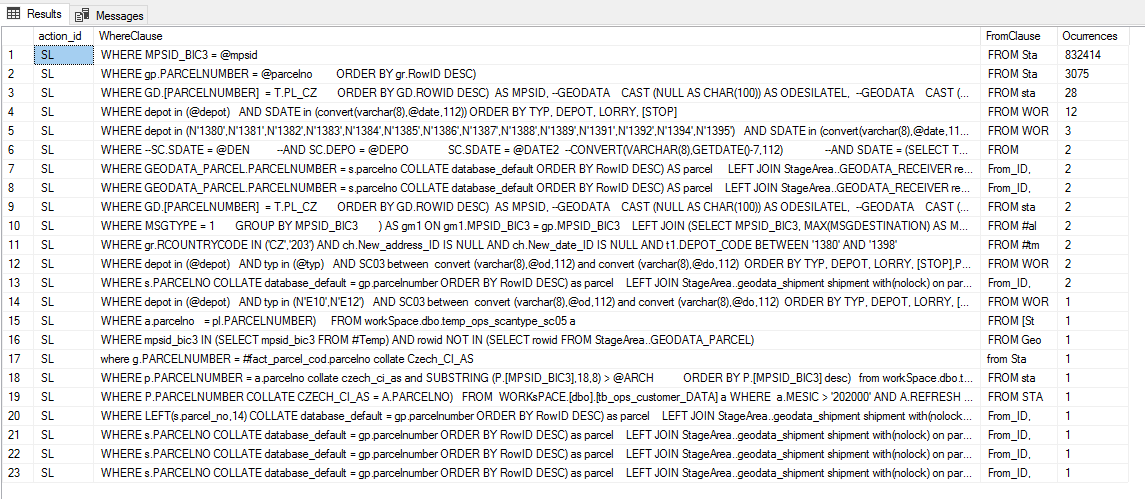This screenshot has width=1145, height=499.
Task: Click FromClause 'FROM Geo' in row 16
Action: coord(1019,340)
